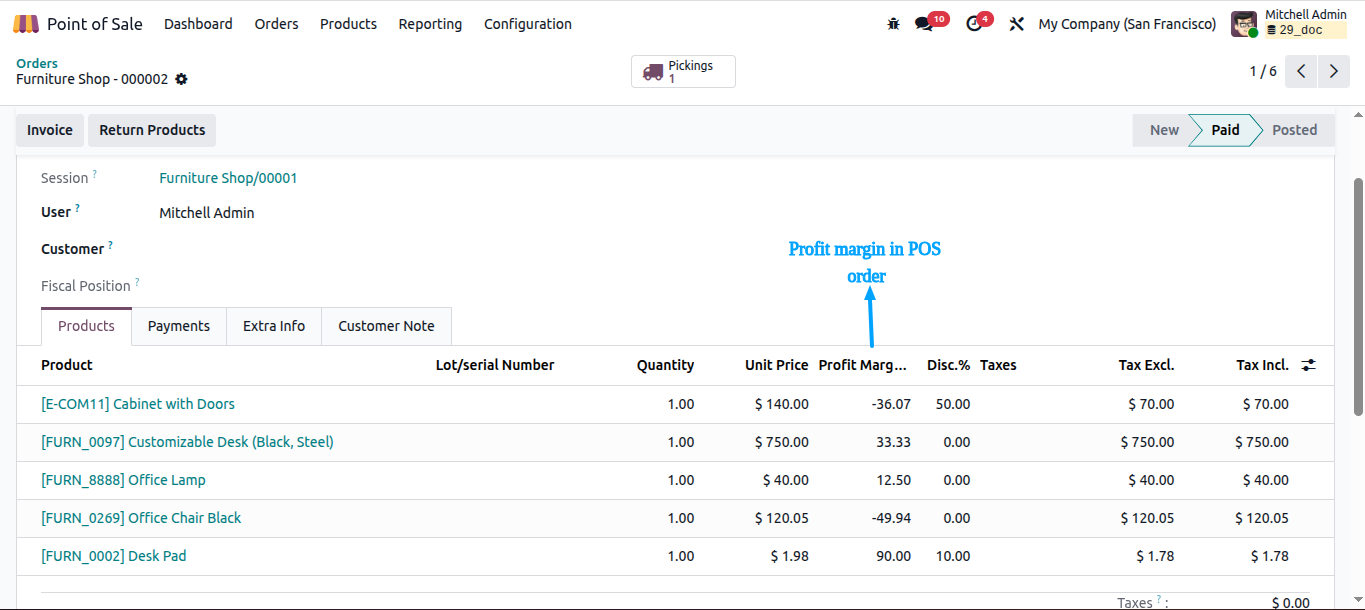
Task: Open the Point of Sale app icon
Action: click(26, 24)
